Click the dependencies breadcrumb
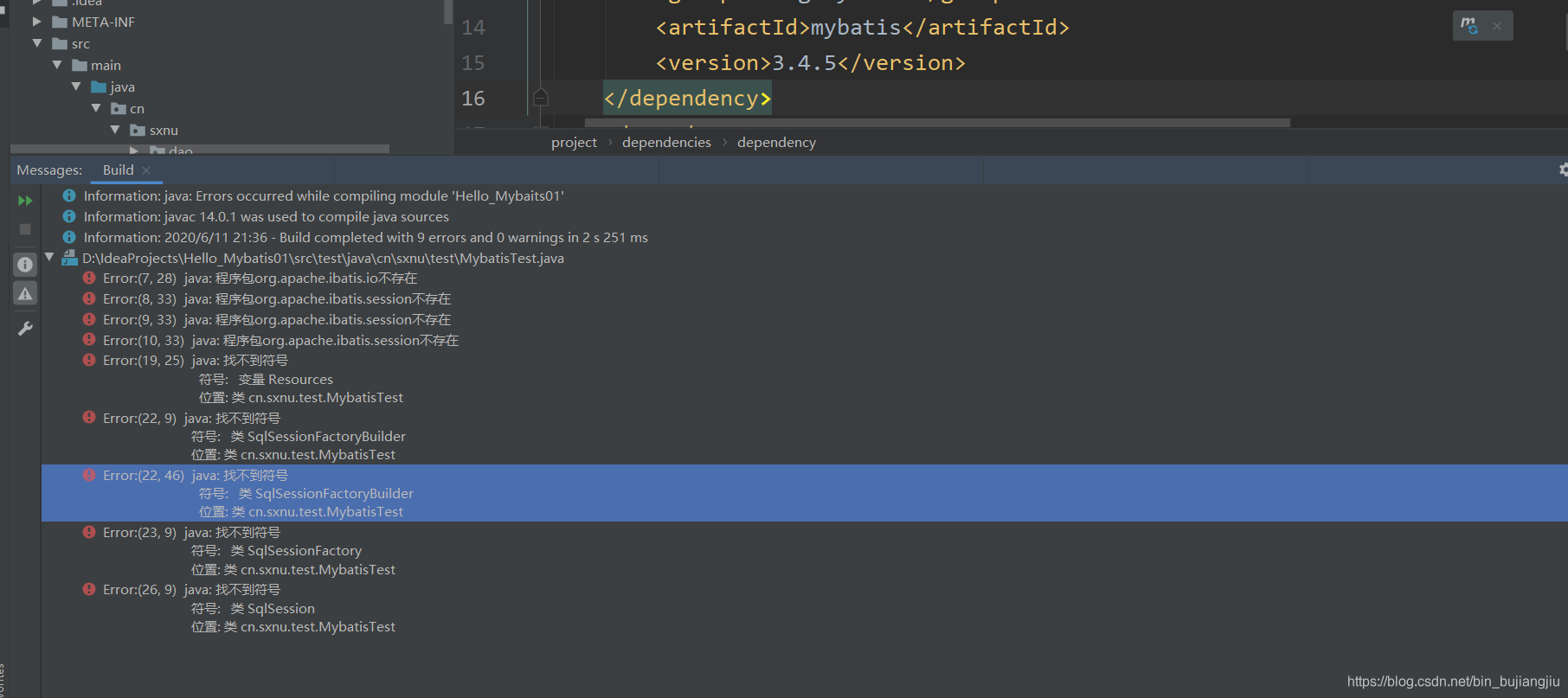 [666, 143]
